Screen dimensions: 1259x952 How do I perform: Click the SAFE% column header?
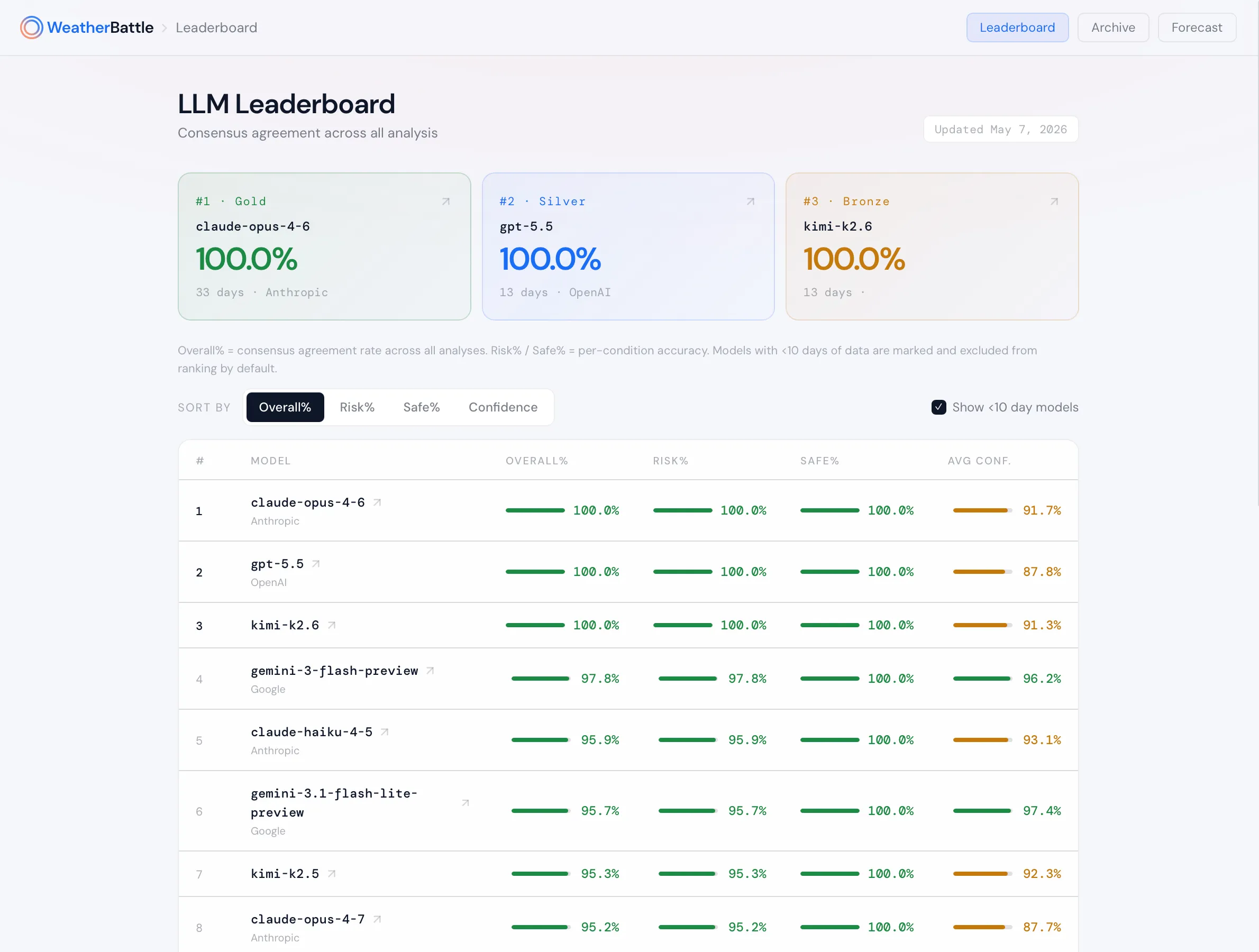pos(819,460)
